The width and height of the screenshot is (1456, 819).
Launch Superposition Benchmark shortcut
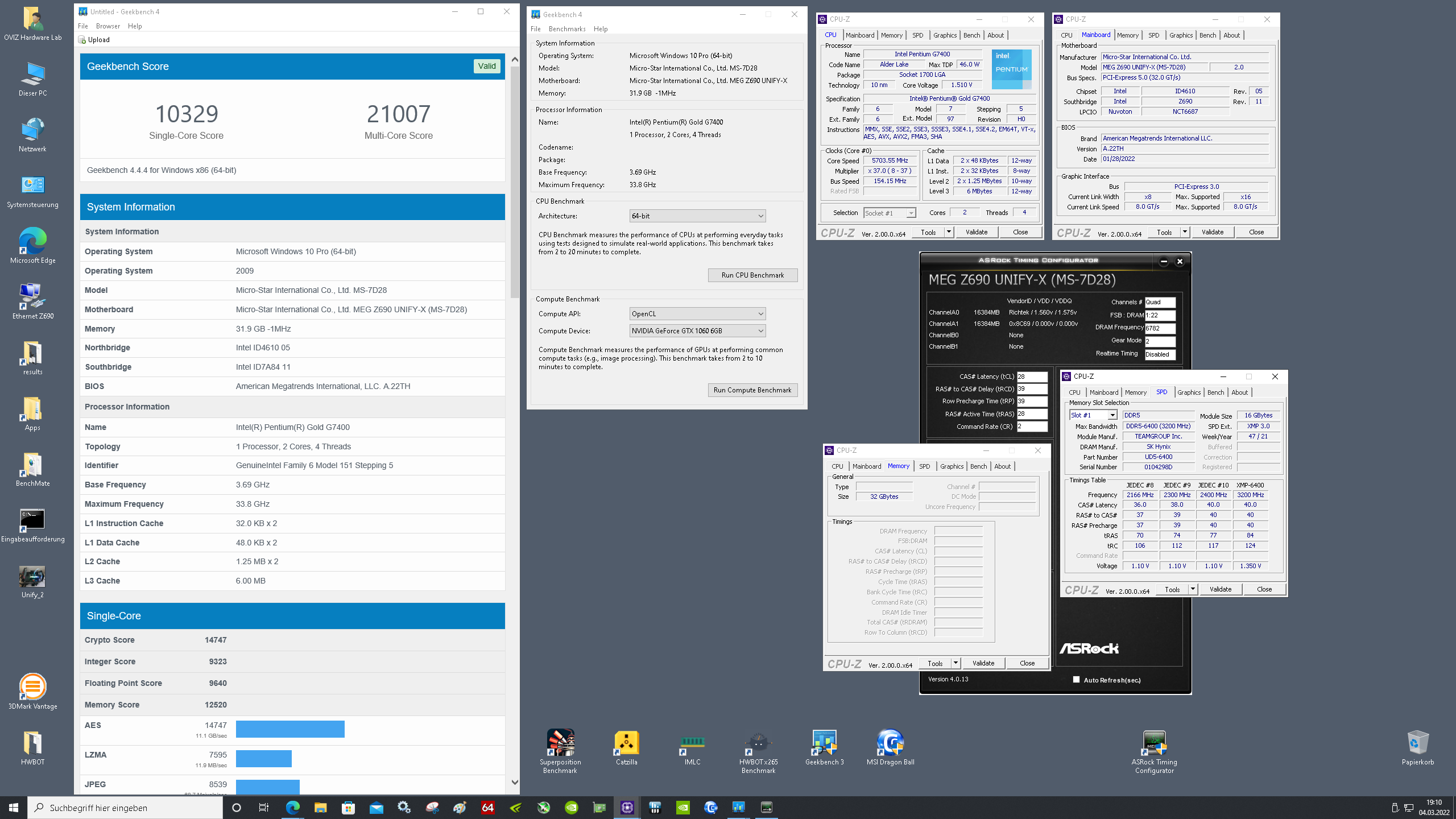pos(560,752)
